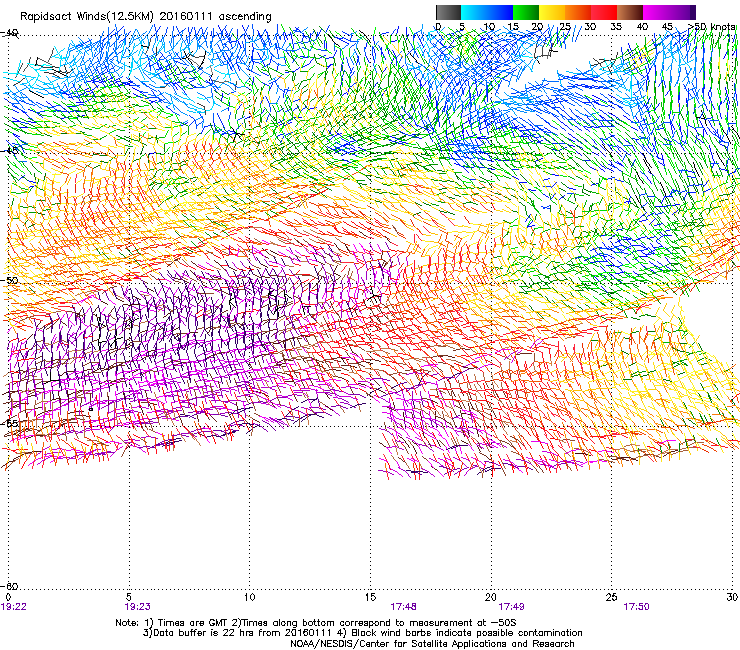The image size is (740, 650).
Task: Click the longitude axis label '5'
Action: pos(129,597)
